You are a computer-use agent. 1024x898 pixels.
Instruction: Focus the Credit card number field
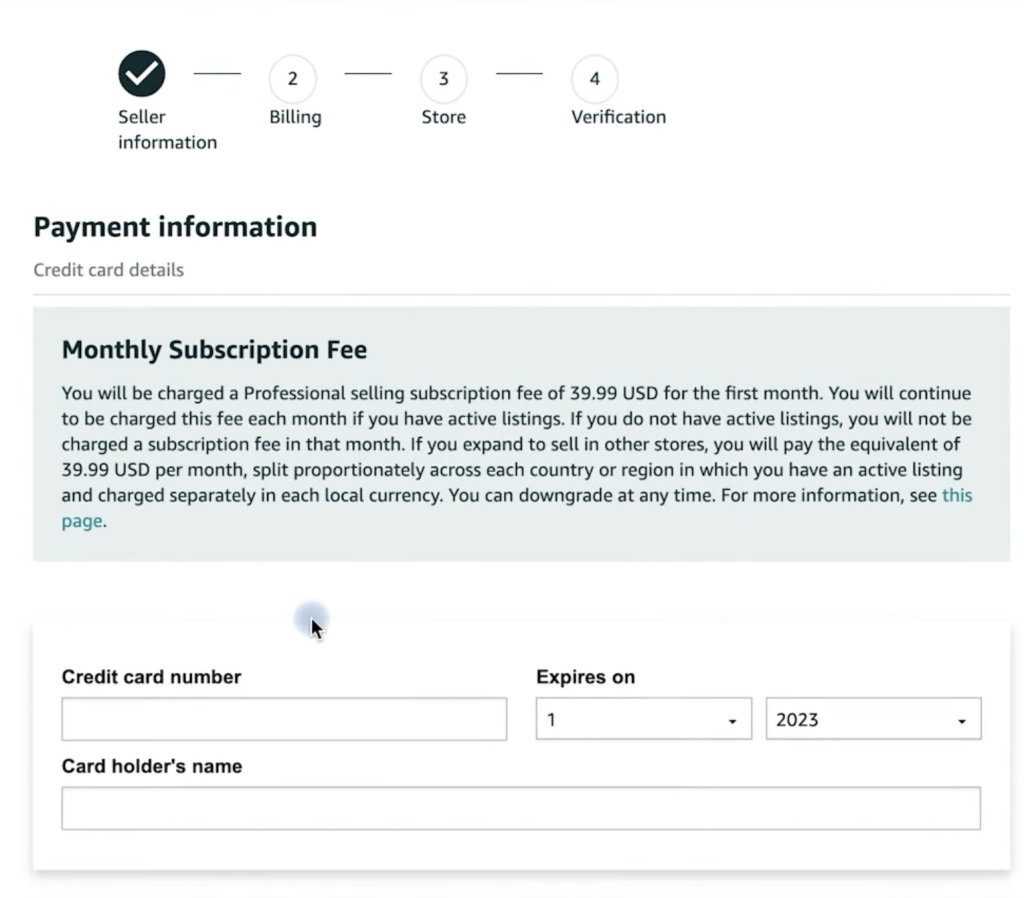pyautogui.click(x=284, y=719)
